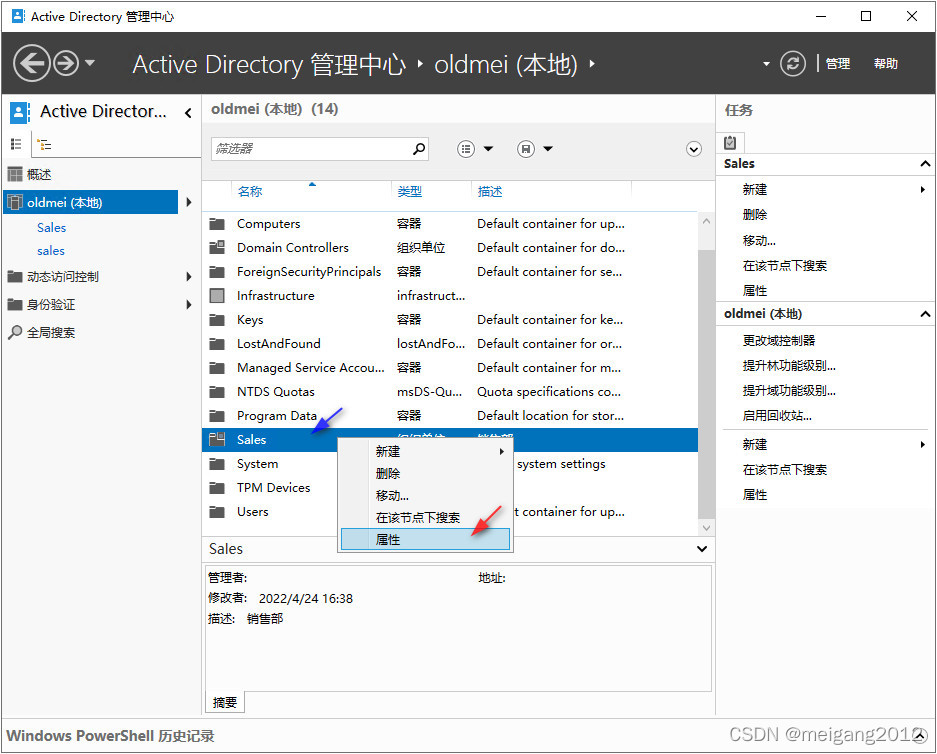Click 提升林功能级别... task
Viewport: 937px width, 754px height.
[x=789, y=366]
